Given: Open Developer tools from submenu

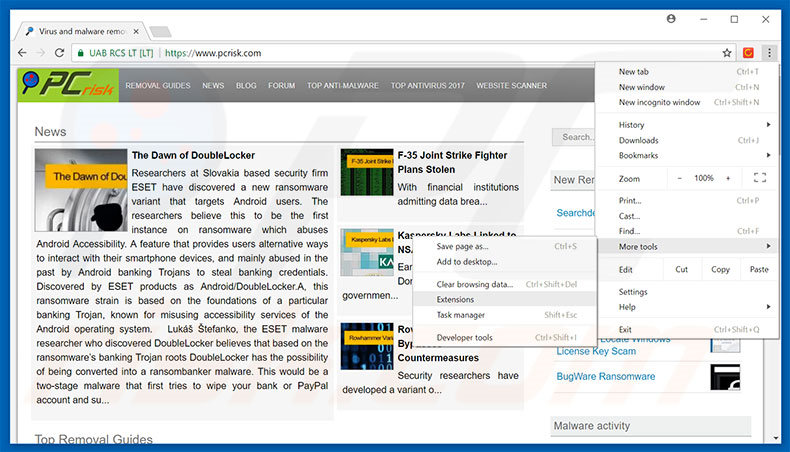Looking at the screenshot, I should pyautogui.click(x=505, y=338).
